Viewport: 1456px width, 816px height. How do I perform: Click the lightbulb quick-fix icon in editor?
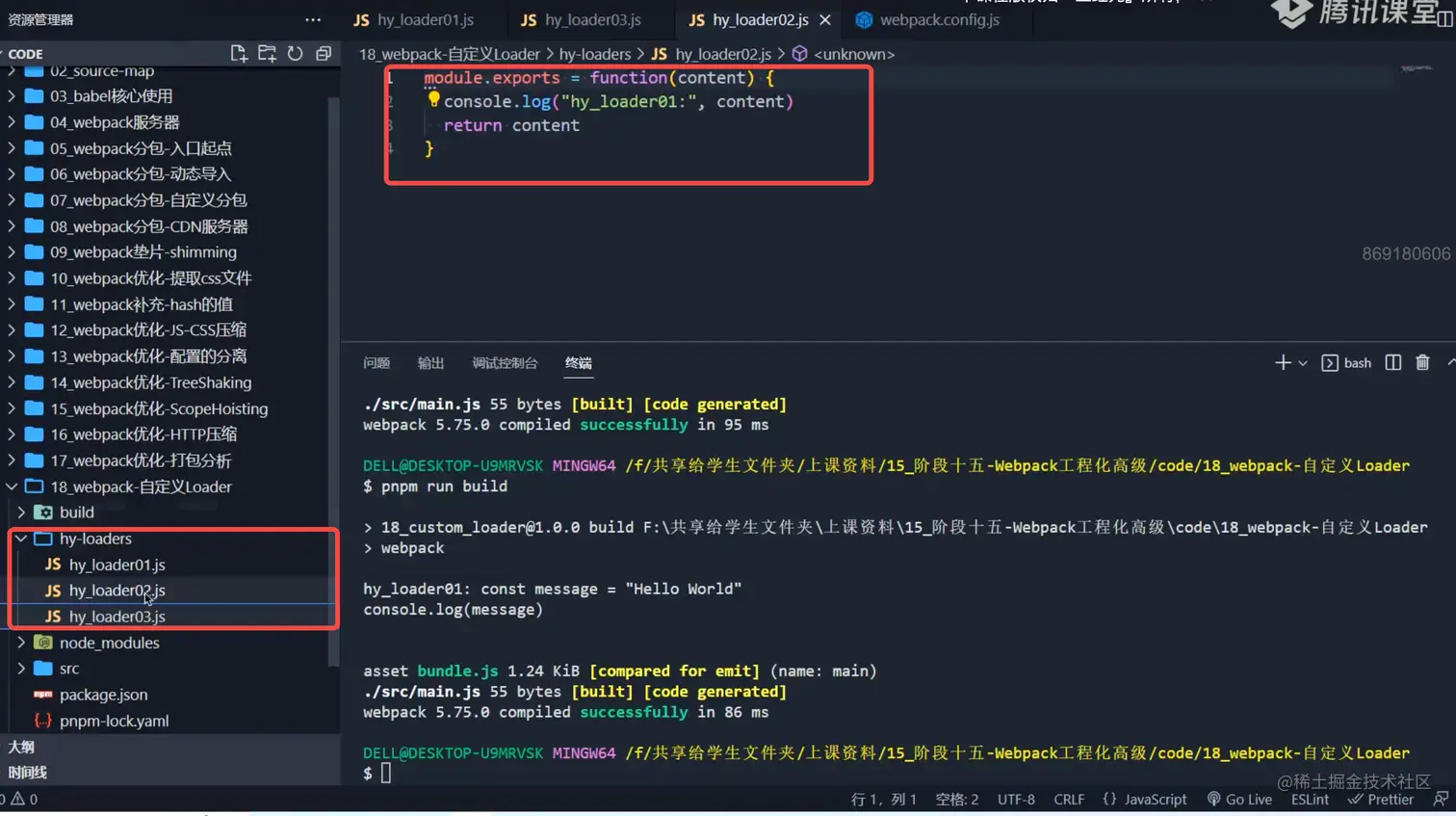click(x=433, y=99)
